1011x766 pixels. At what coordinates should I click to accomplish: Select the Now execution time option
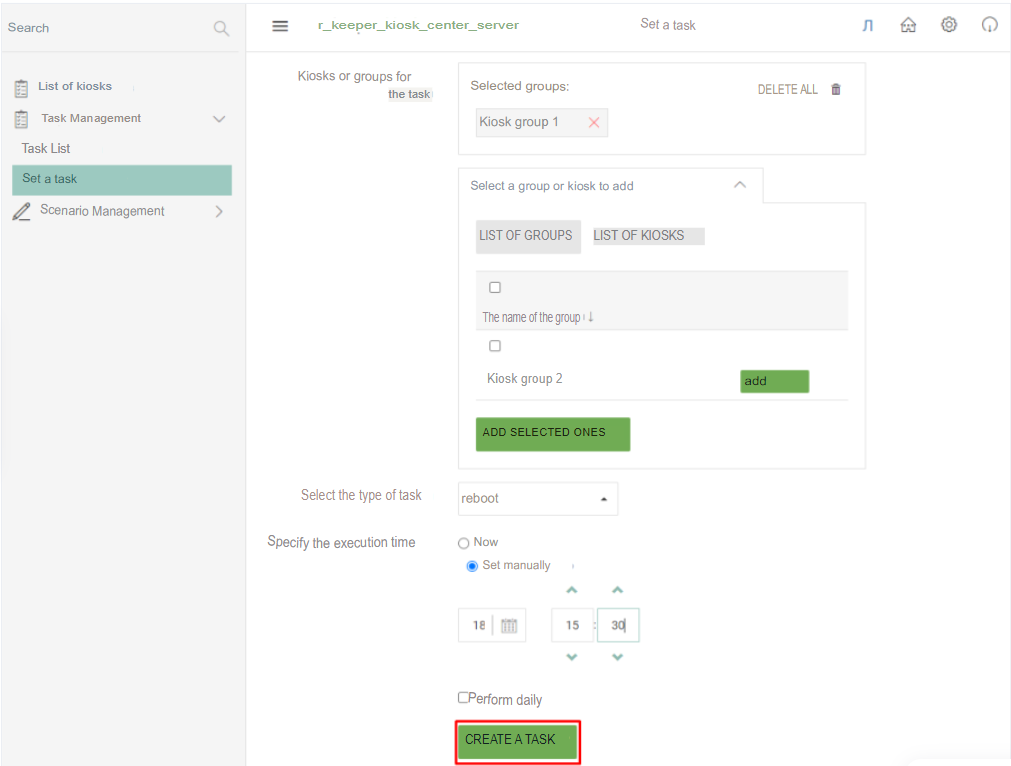[463, 543]
